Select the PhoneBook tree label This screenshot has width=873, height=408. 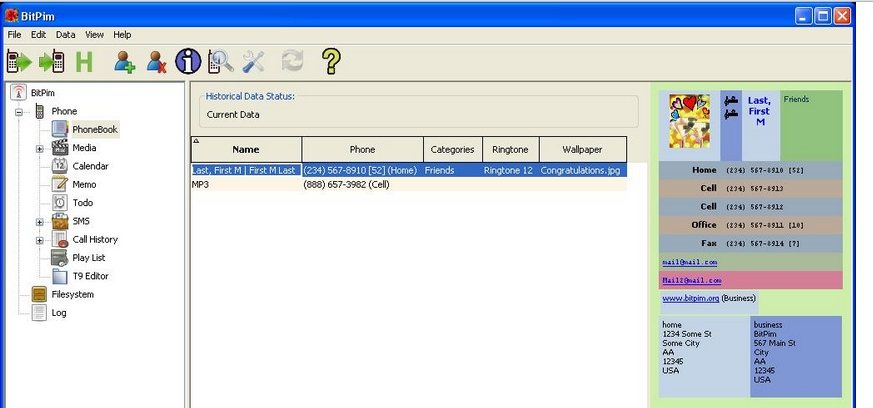(95, 129)
